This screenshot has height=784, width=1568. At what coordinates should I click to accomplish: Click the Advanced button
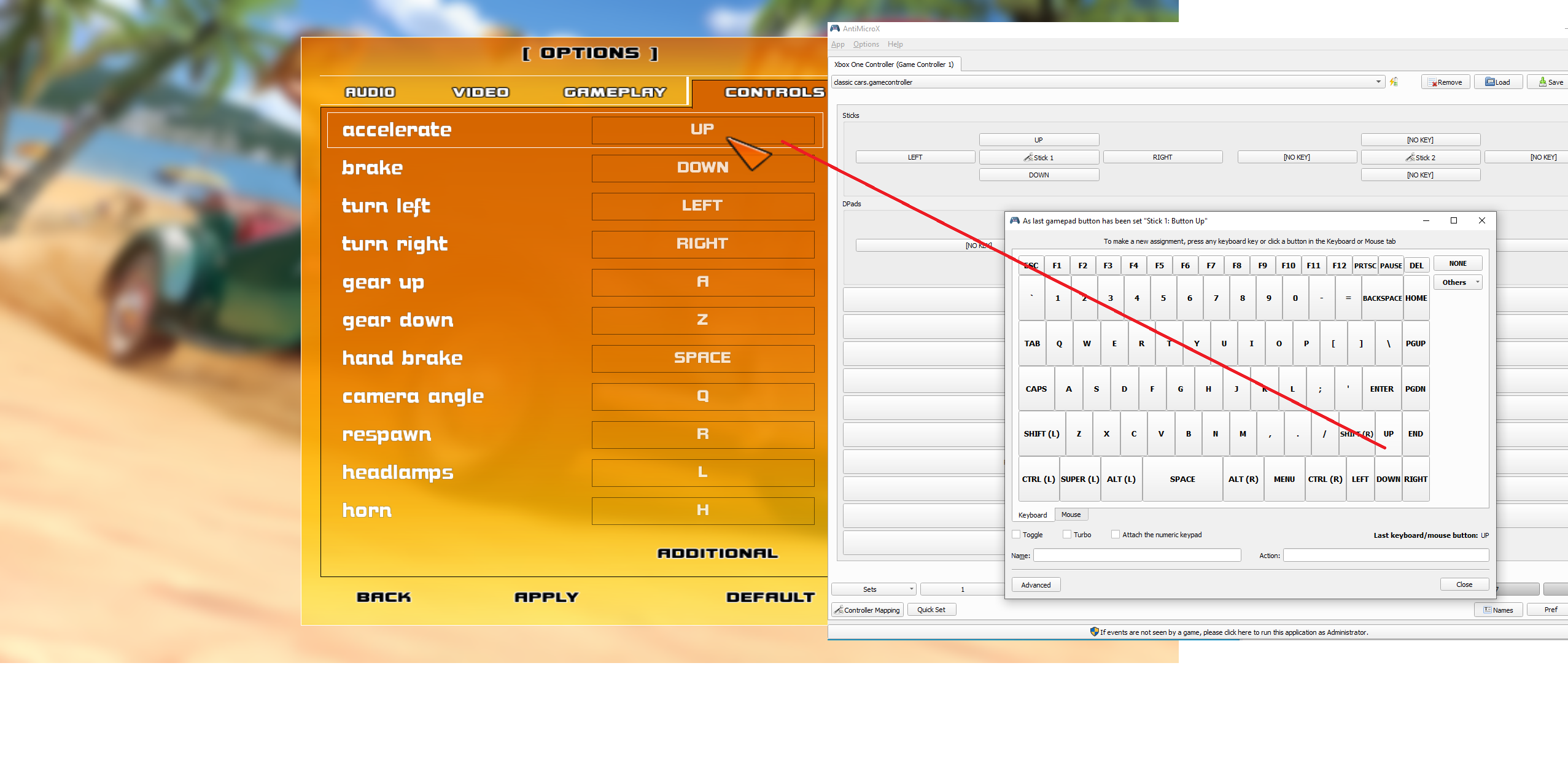click(x=1036, y=585)
